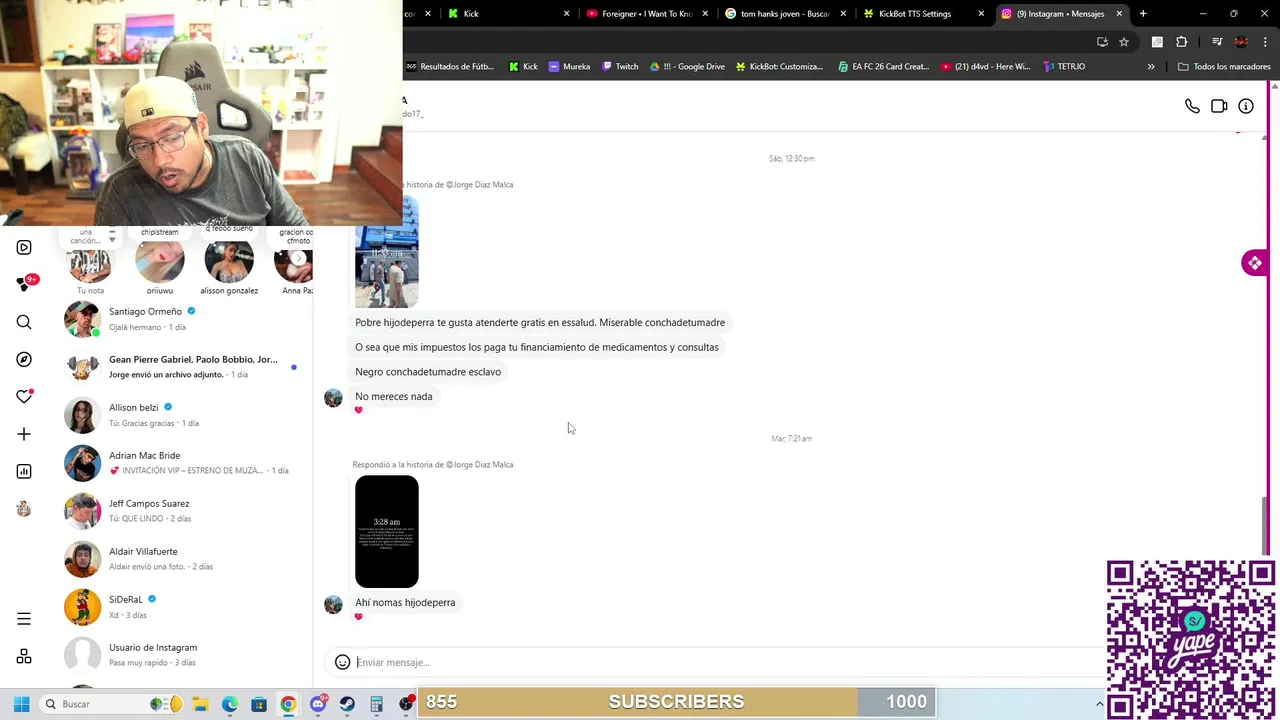
Task: Open the dark 3:28 am story thumbnail
Action: 387,532
